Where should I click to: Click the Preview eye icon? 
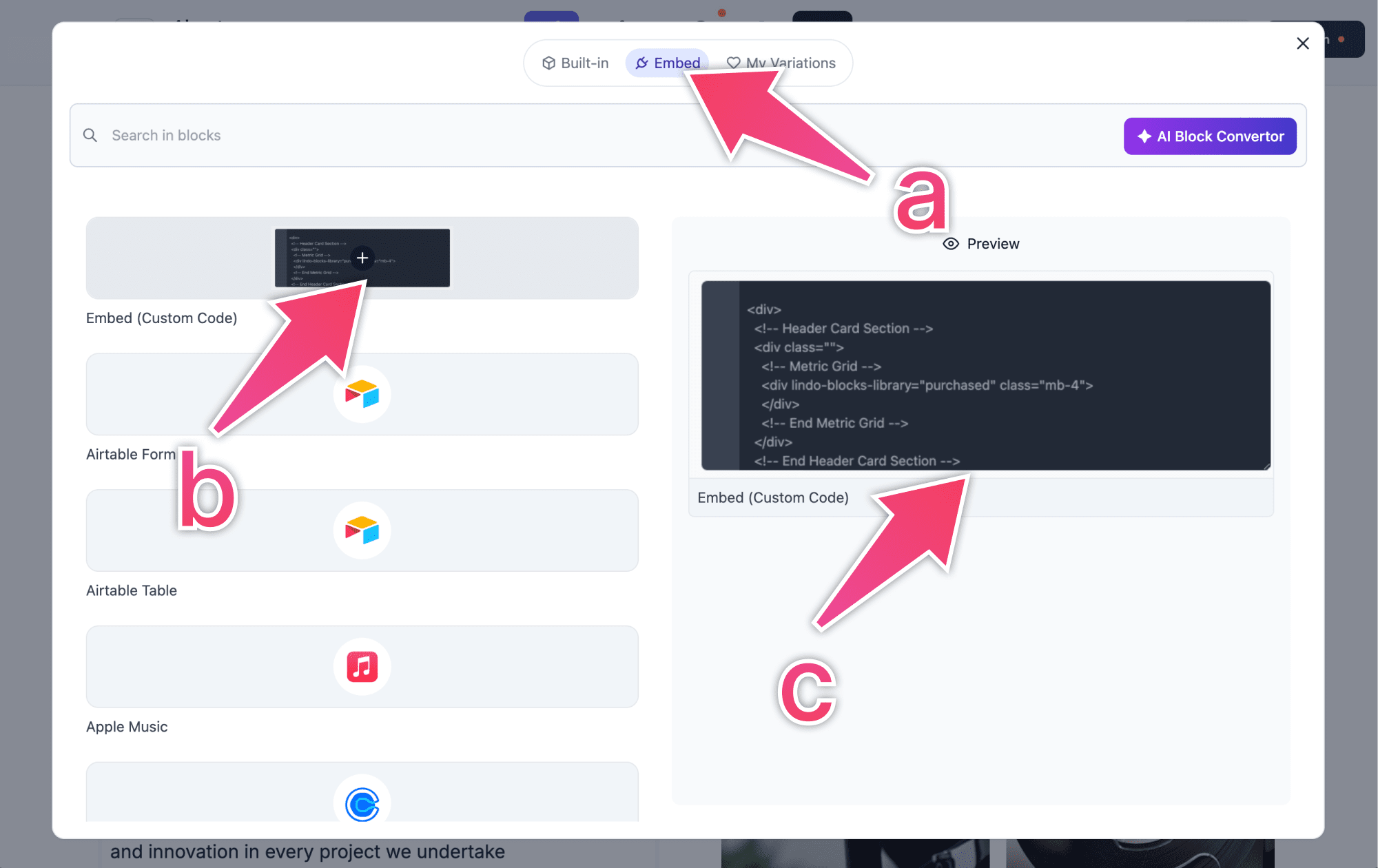pos(951,244)
